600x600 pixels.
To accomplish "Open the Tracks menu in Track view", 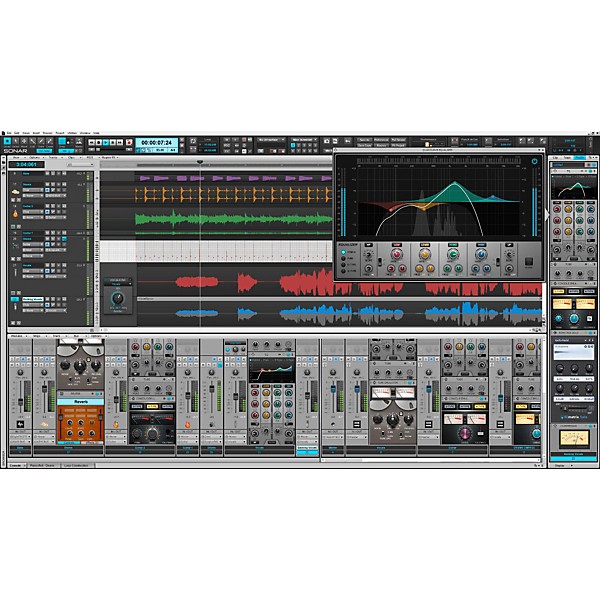I will tap(53, 157).
